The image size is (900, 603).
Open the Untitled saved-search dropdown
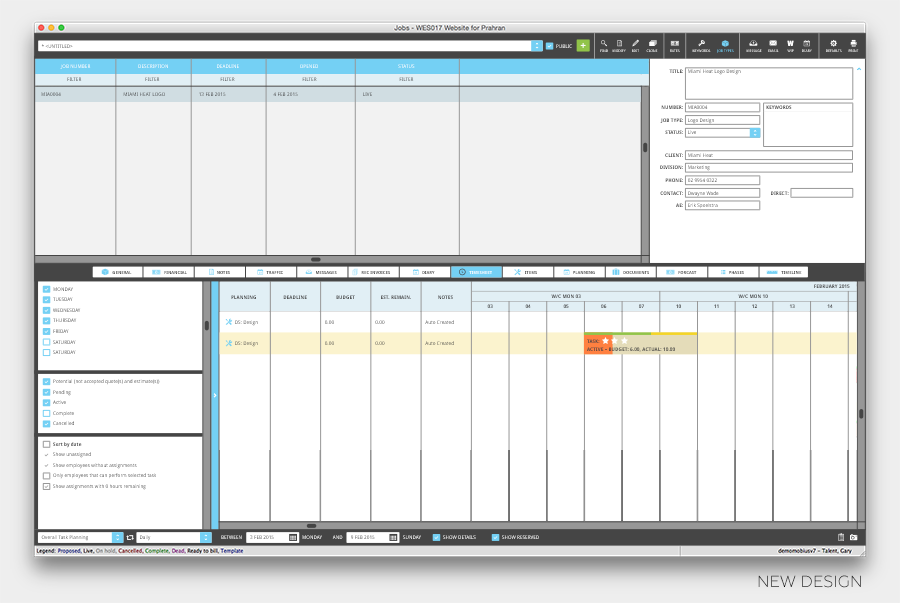pos(537,46)
